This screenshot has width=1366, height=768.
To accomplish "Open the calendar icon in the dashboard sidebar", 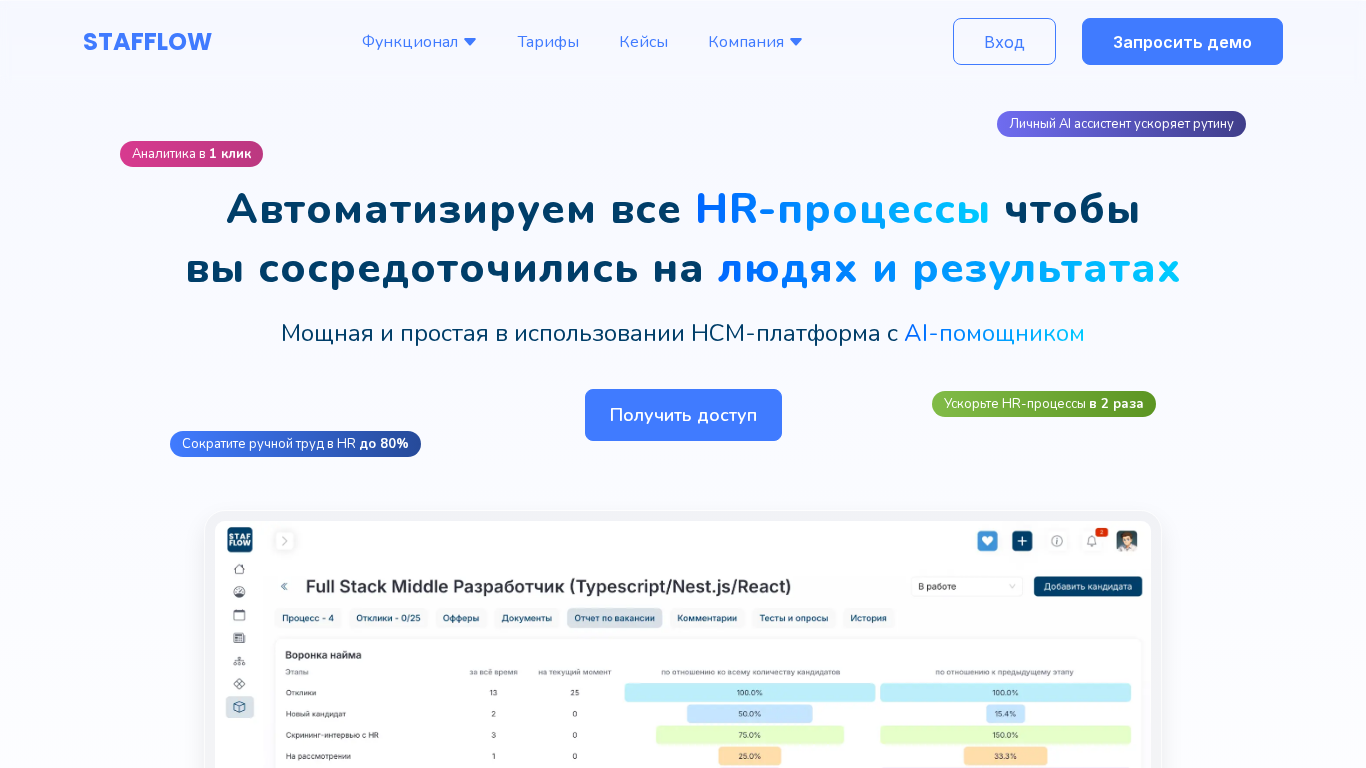I will pyautogui.click(x=239, y=615).
